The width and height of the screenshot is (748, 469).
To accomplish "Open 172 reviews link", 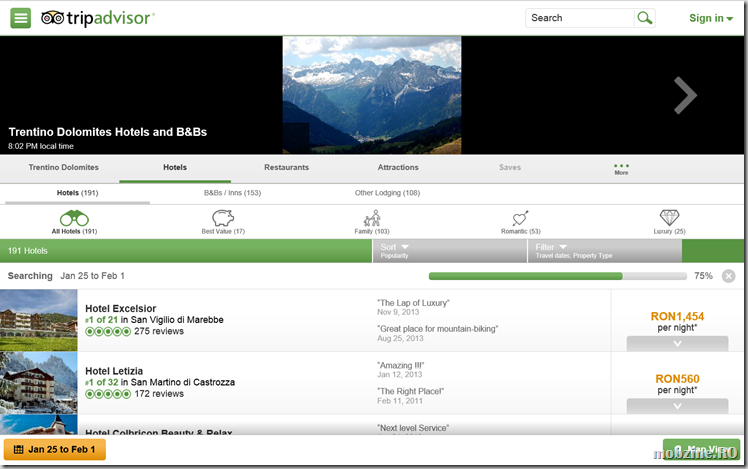I will point(159,394).
